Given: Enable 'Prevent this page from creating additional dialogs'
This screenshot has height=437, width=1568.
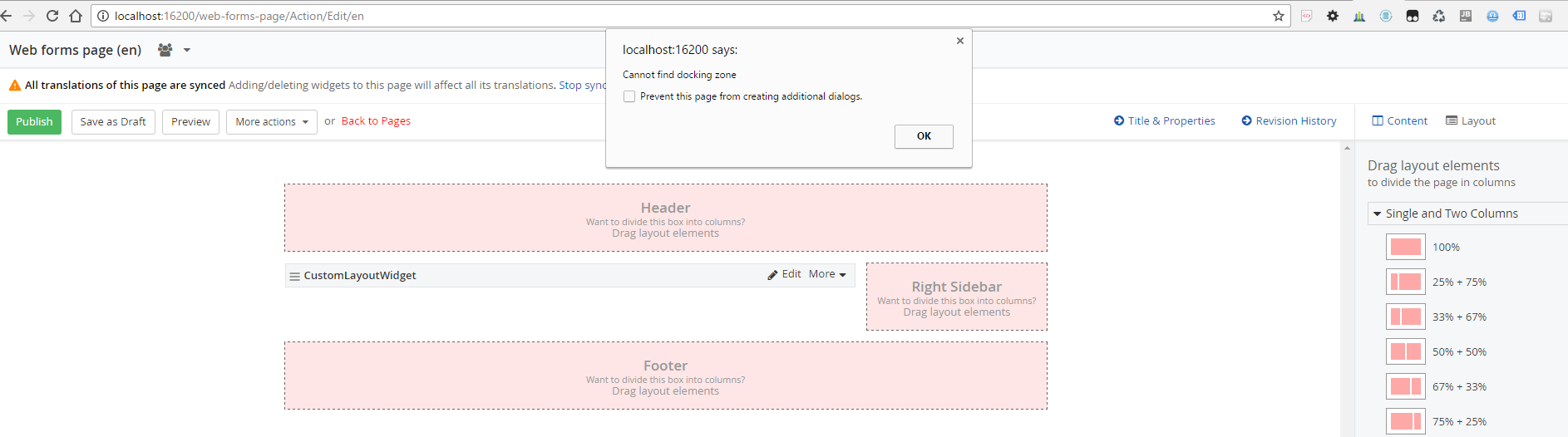Looking at the screenshot, I should 629,96.
